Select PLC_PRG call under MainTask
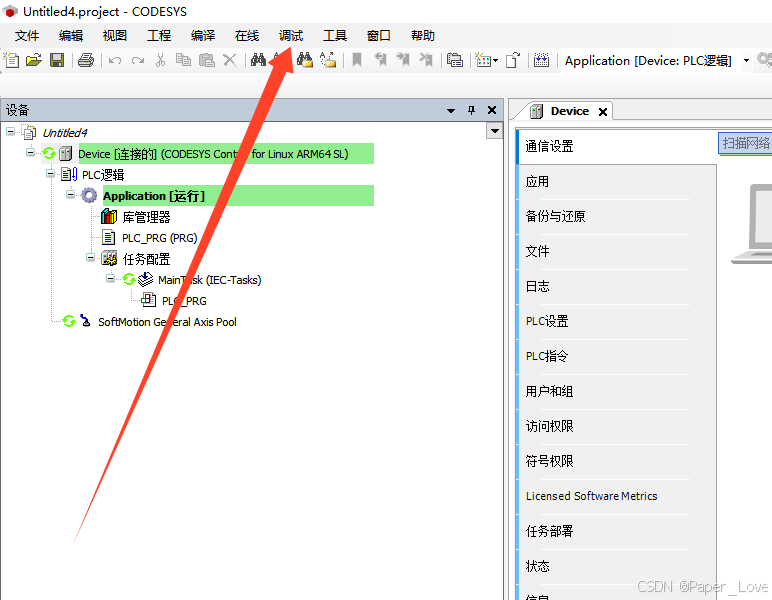Viewport: 772px width, 600px height. 184,301
